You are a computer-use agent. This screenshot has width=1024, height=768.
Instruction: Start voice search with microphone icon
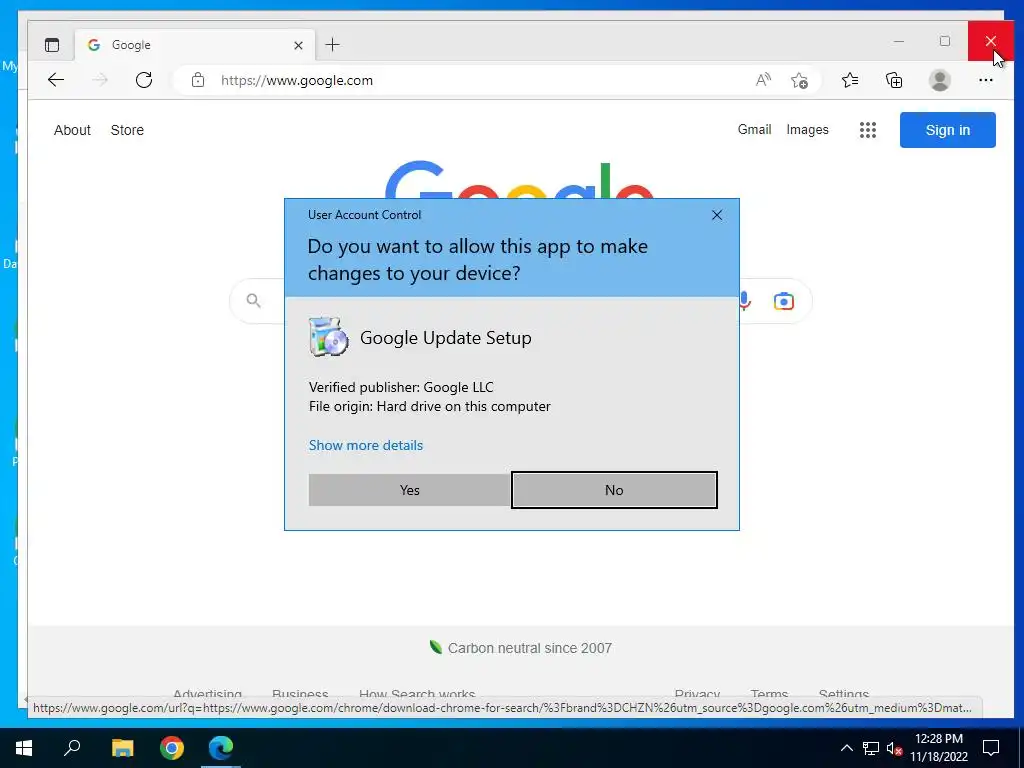[744, 300]
